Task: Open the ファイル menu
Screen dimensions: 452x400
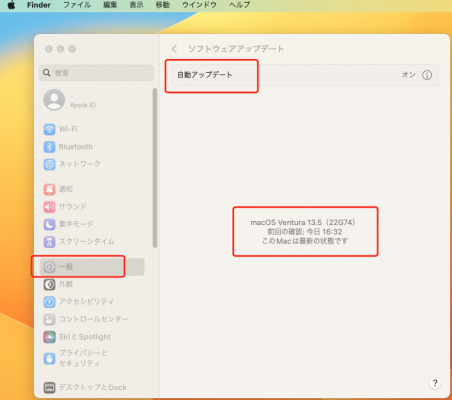Action: [77, 5]
